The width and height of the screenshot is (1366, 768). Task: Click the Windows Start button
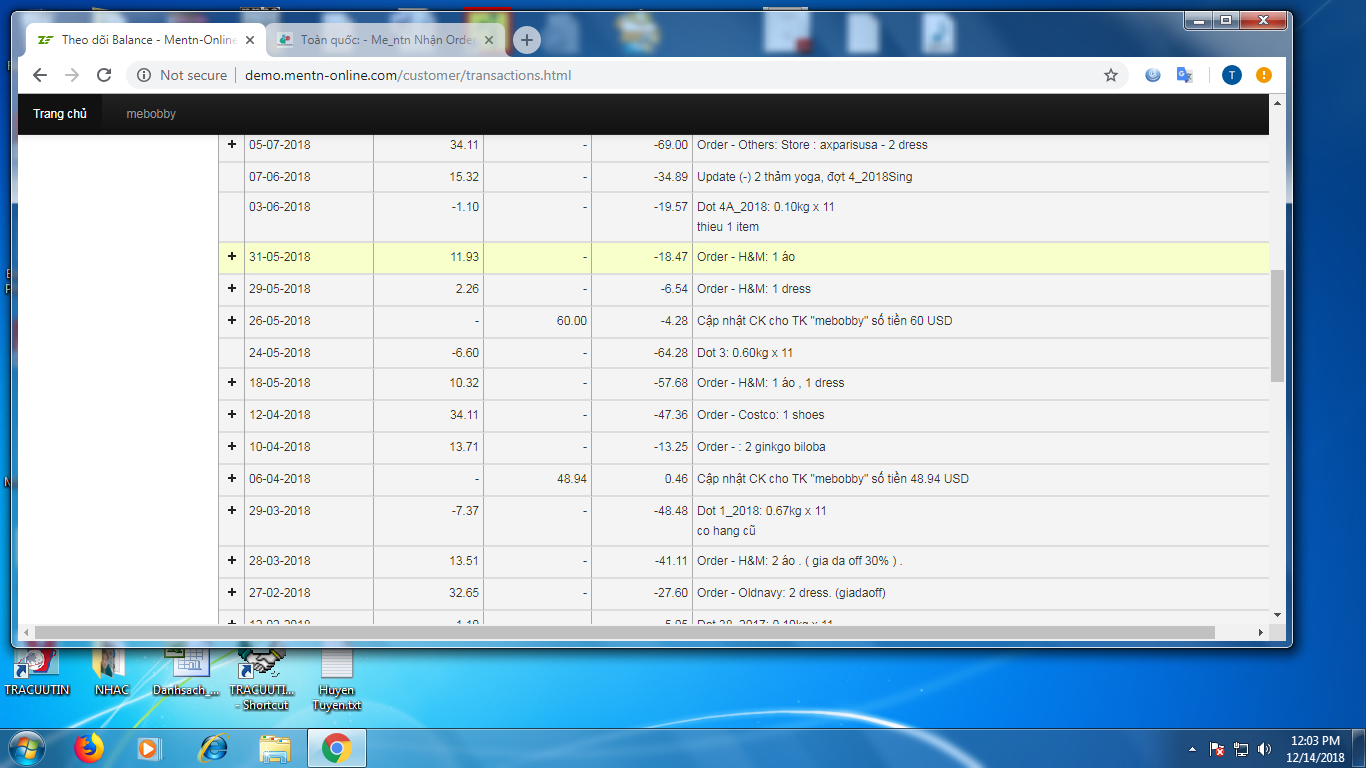(26, 748)
